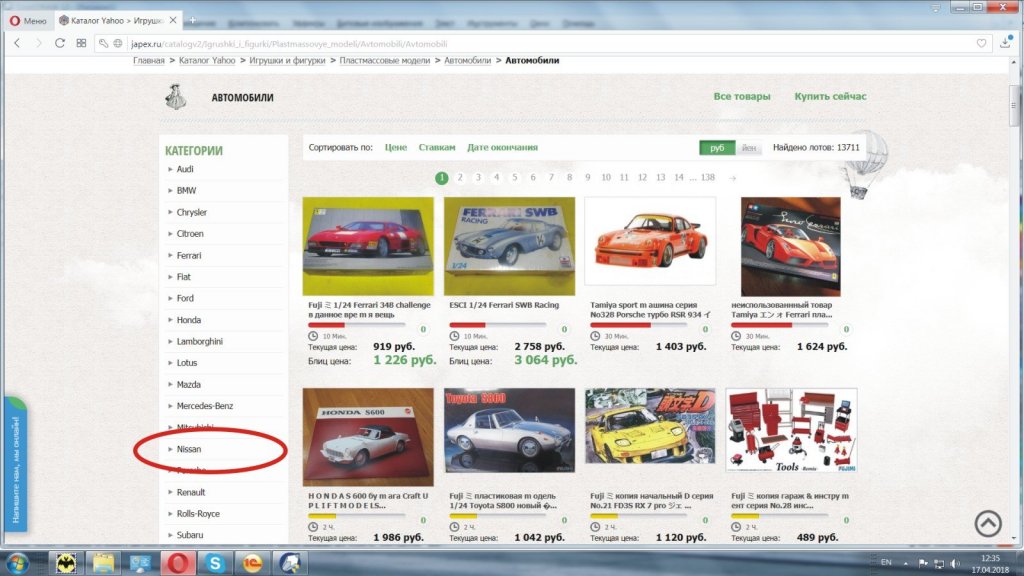Click the address bar URL field
Viewport: 1024px width, 576px height.
click(500, 43)
